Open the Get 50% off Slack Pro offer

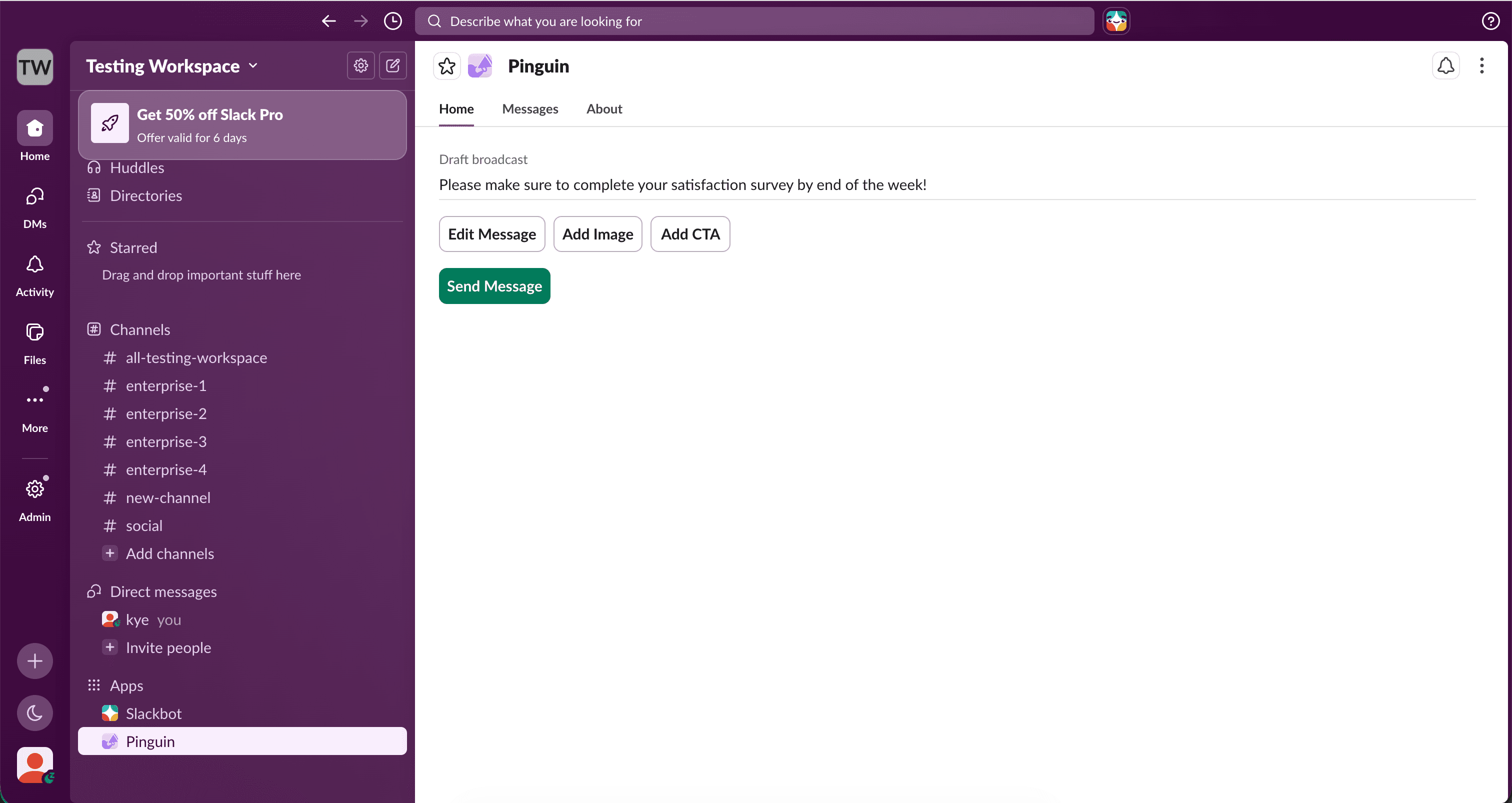242,125
